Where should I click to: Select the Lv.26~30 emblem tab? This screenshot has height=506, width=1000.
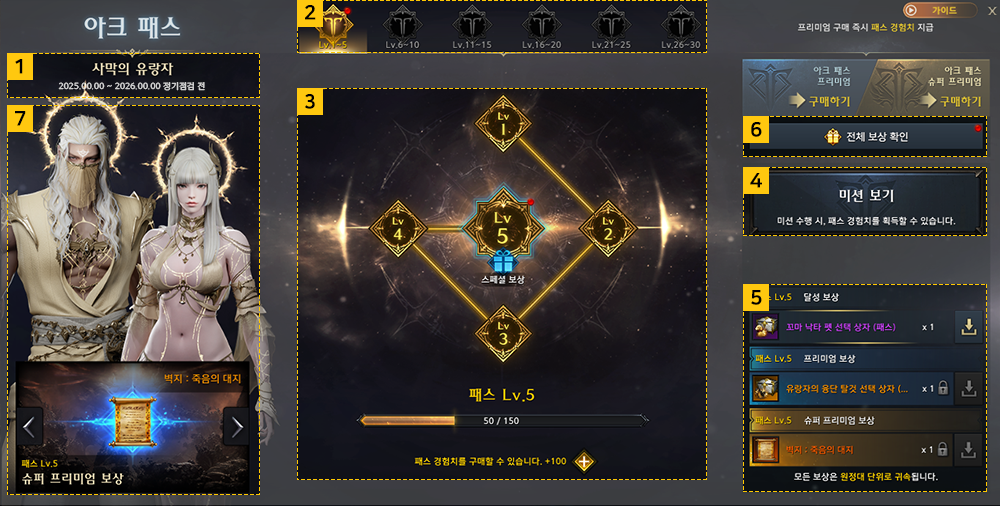[680, 29]
